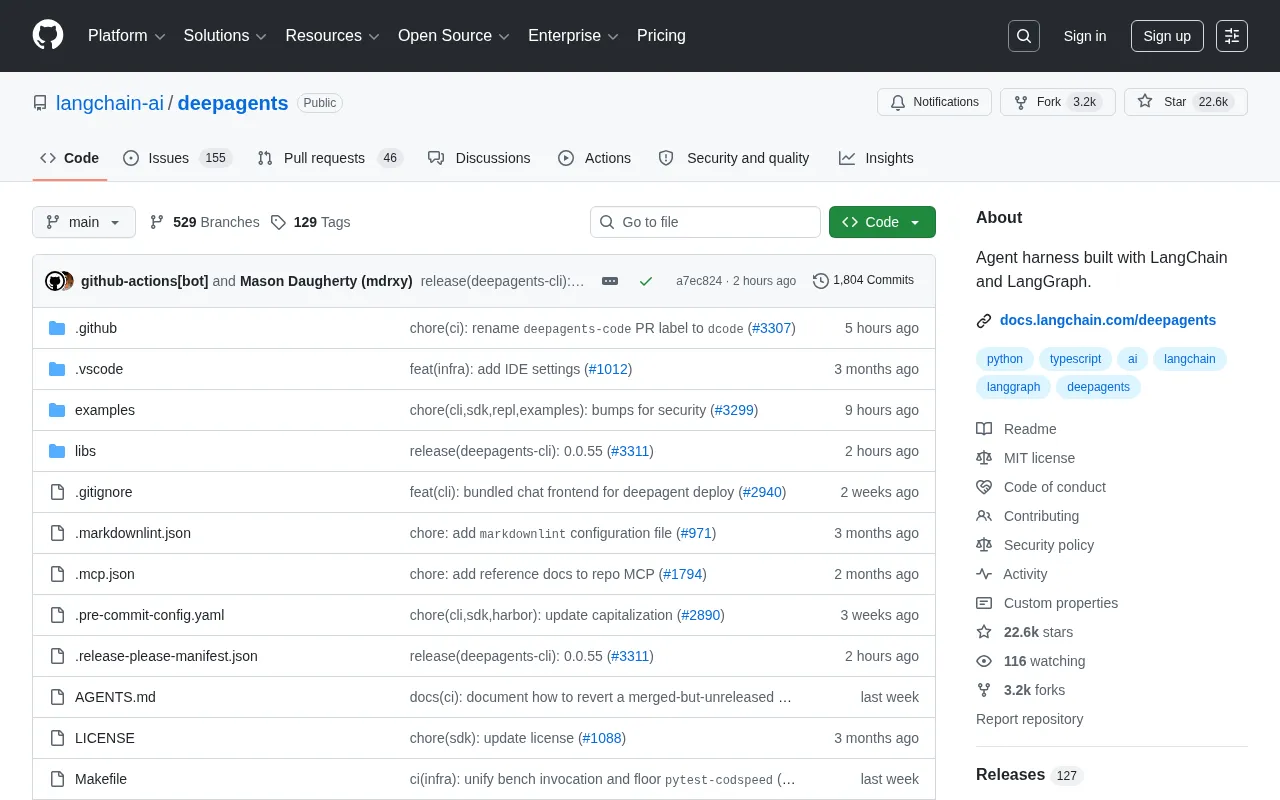Image resolution: width=1280 pixels, height=800 pixels.
Task: Click the libs folder icon
Action: coord(57,451)
